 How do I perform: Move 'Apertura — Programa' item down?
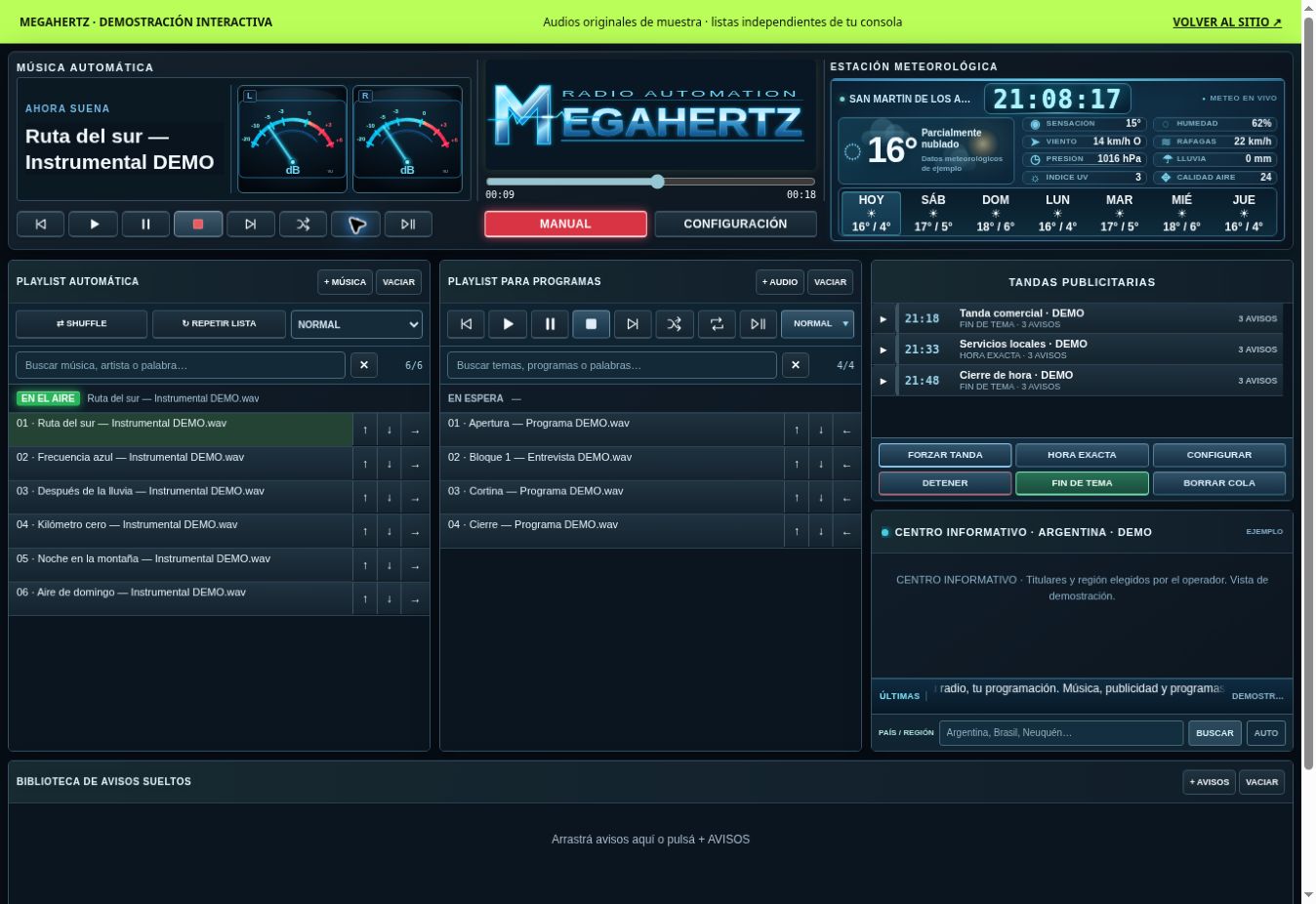pyautogui.click(x=821, y=431)
